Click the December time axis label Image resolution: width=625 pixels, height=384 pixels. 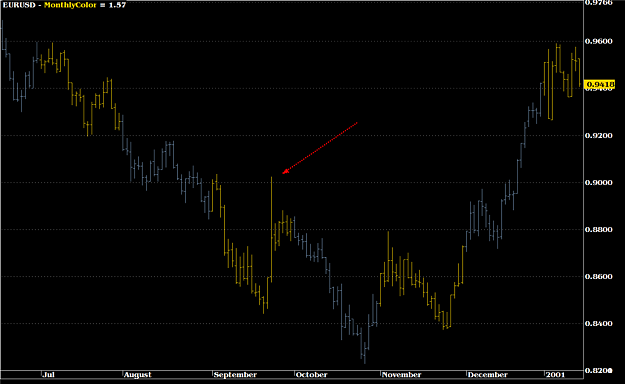[x=487, y=375]
